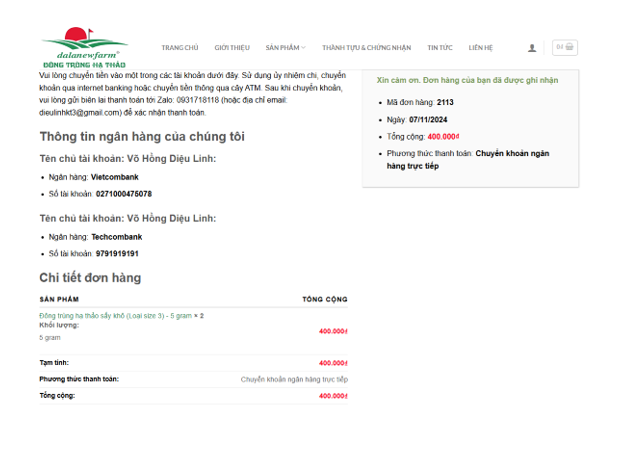Open Thành Tựu & Chứng Nhận page
The width and height of the screenshot is (620, 449).
[367, 48]
